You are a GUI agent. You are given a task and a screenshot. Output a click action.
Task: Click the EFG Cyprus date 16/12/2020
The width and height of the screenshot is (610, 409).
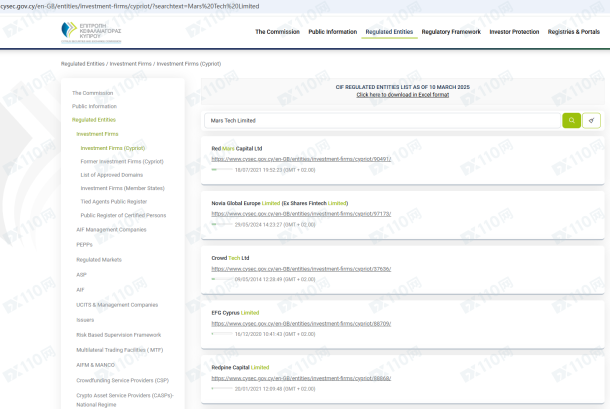pos(275,334)
